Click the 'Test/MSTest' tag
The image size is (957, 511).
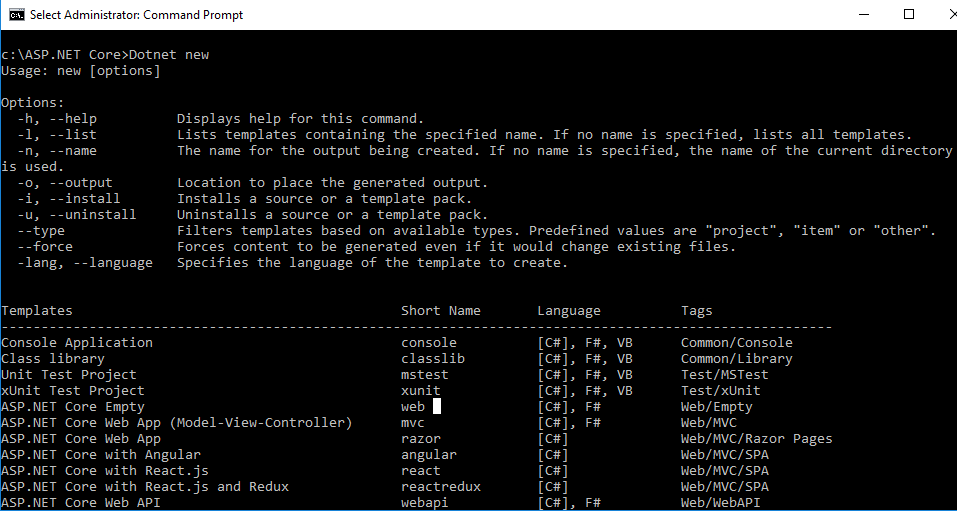724,374
